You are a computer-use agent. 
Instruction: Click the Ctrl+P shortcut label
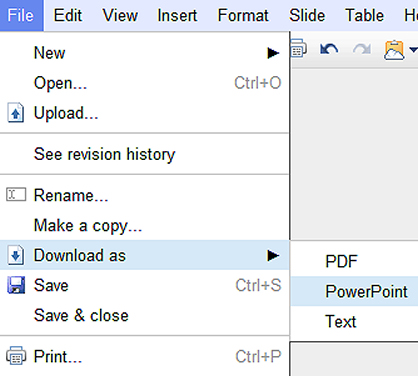point(258,356)
